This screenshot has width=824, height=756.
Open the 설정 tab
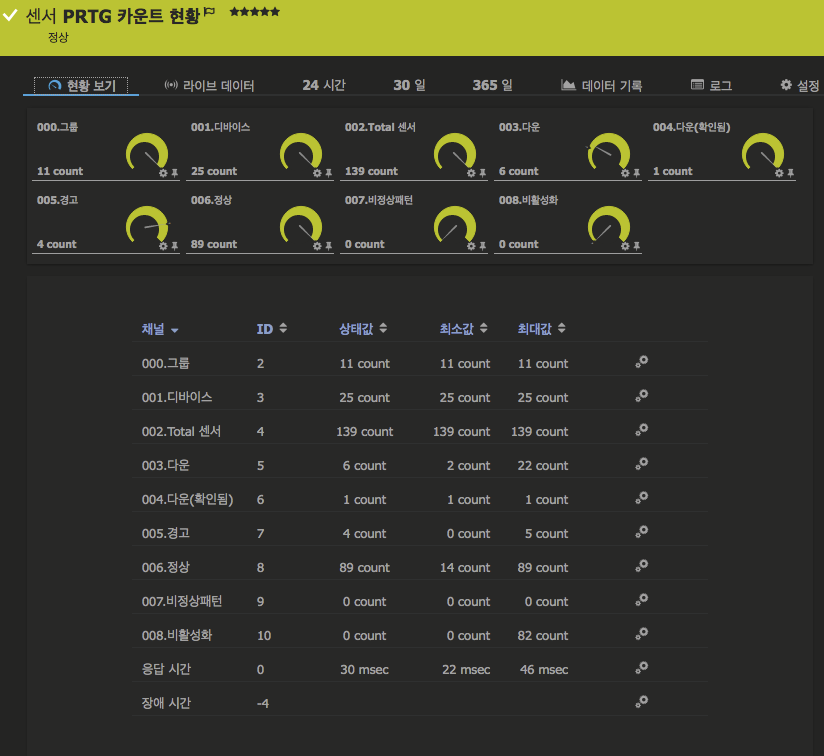tap(800, 86)
